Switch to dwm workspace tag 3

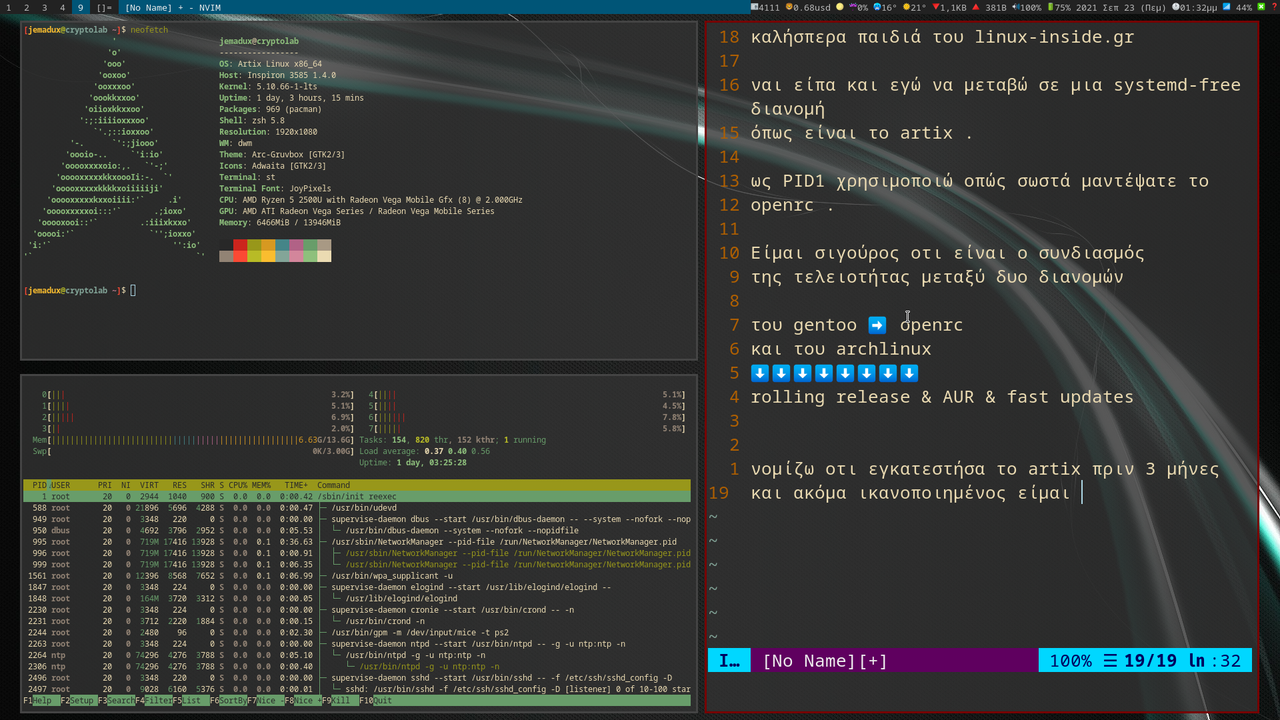coord(45,7)
